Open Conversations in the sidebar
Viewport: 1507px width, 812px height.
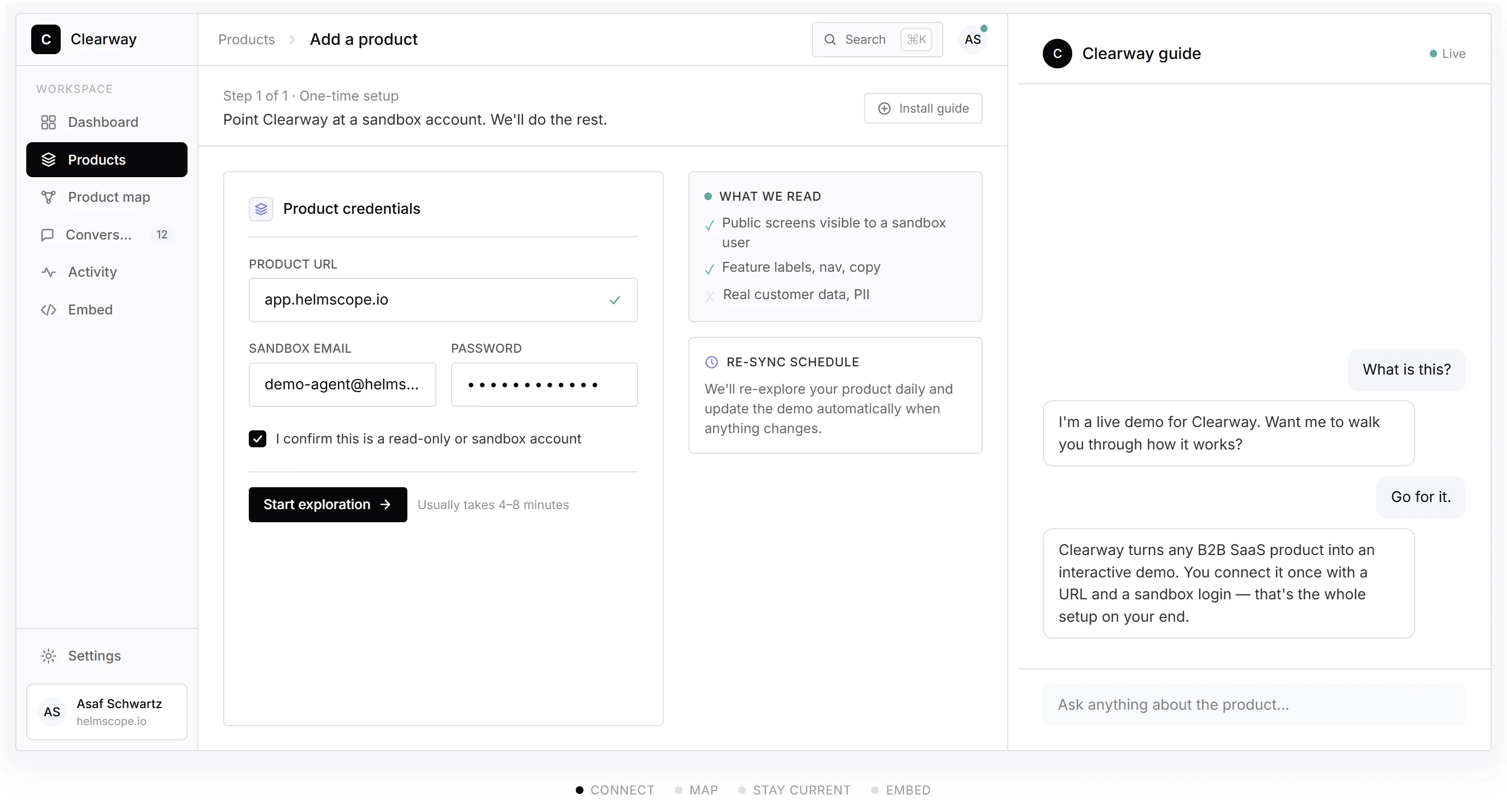(107, 235)
